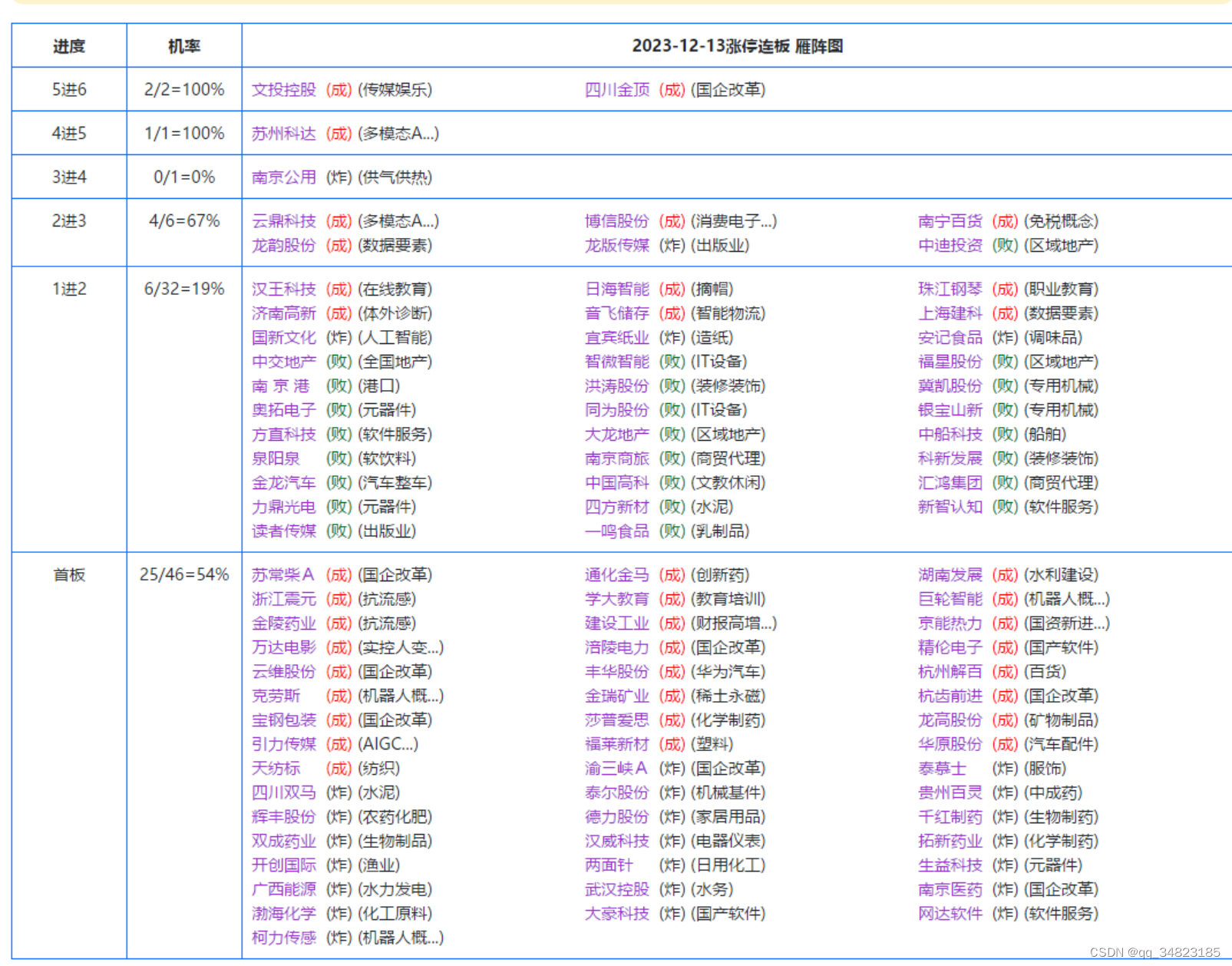
Task: Open the 中船科技 stock link
Action: coord(950,435)
